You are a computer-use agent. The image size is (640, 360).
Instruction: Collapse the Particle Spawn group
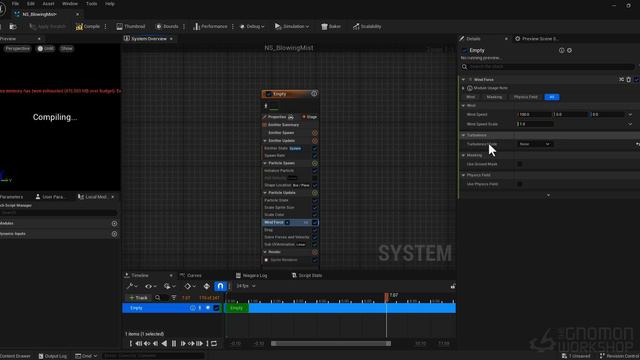265,163
